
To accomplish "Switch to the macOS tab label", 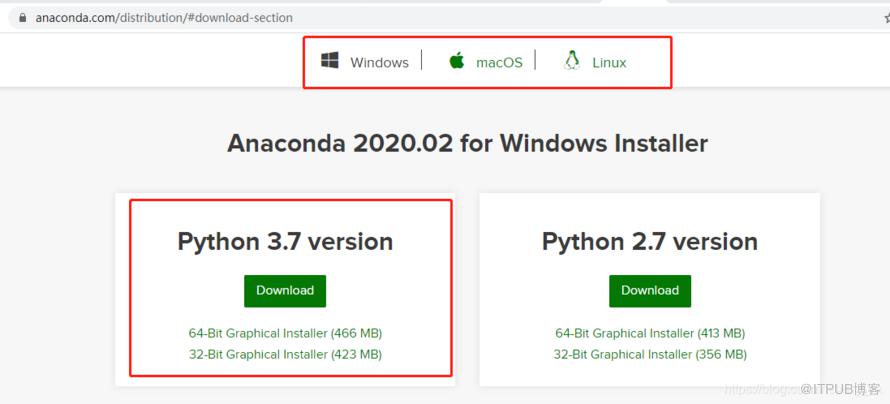I will point(499,62).
